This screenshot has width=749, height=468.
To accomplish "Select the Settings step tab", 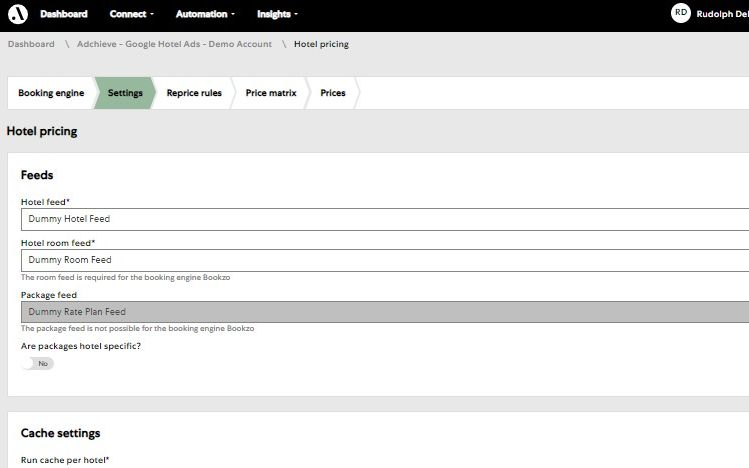I will (x=125, y=93).
